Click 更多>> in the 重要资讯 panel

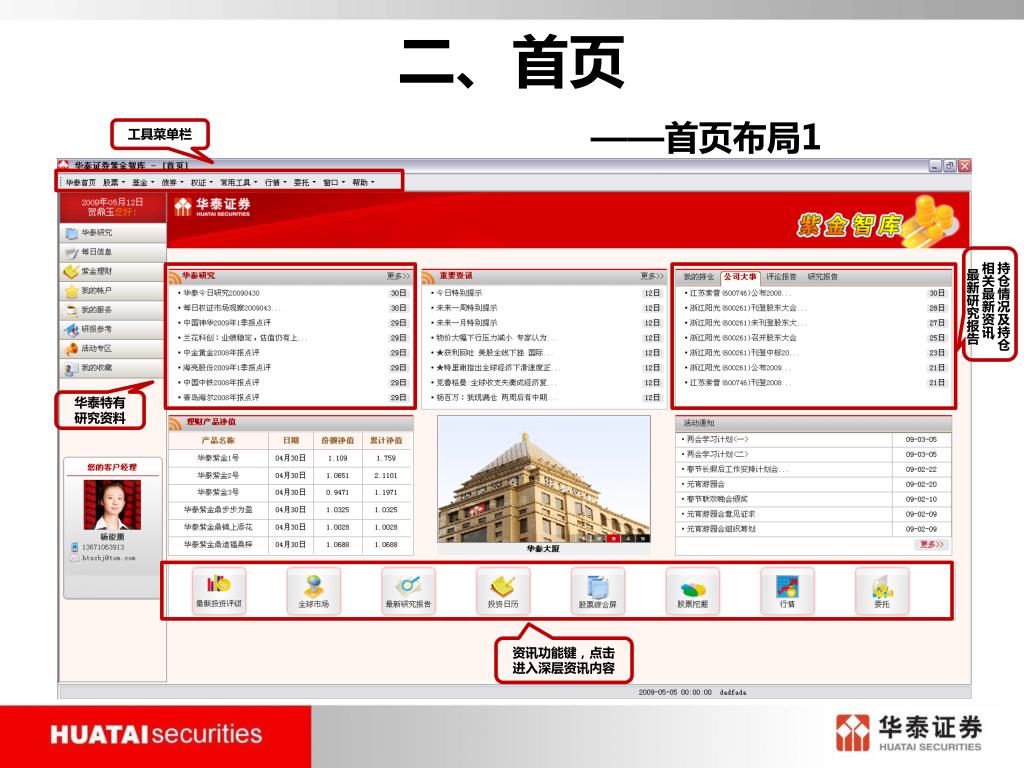coord(651,277)
